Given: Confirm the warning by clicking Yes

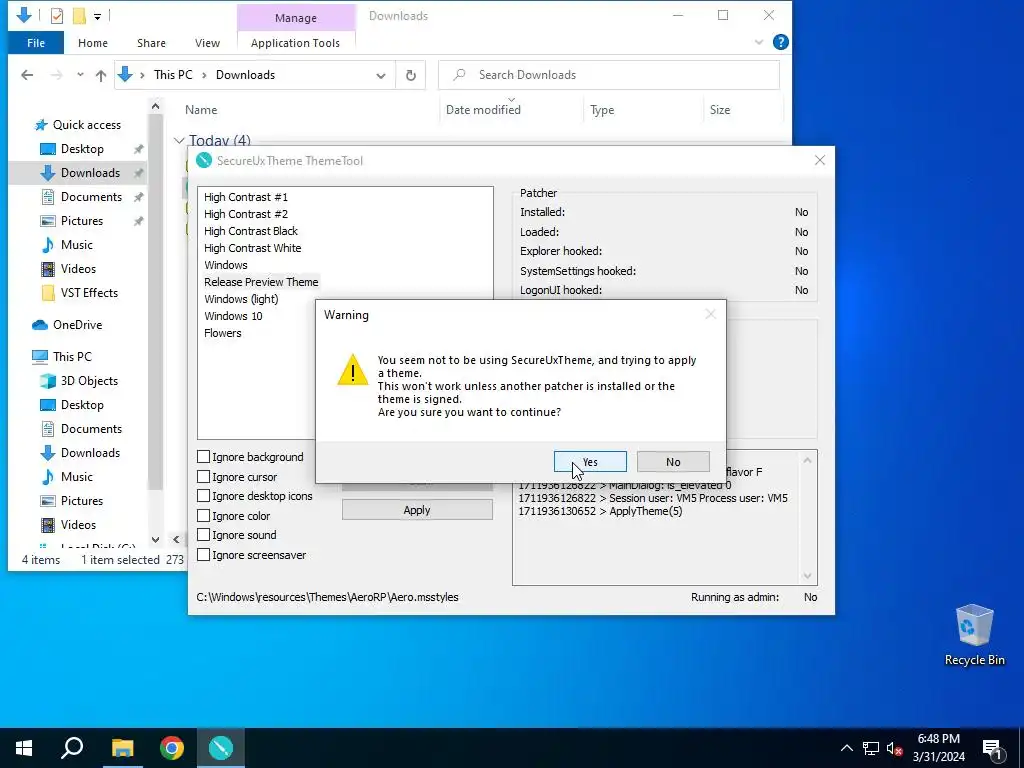Looking at the screenshot, I should [x=590, y=462].
